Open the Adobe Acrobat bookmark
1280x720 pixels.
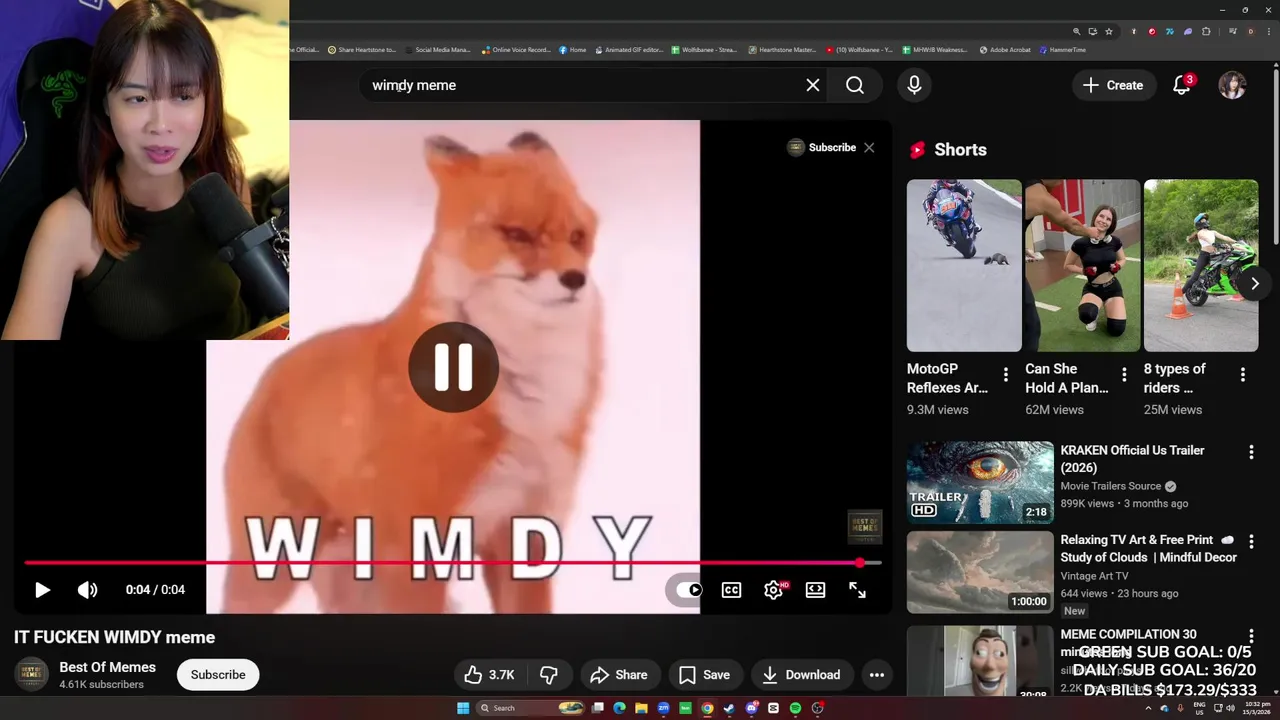point(1005,49)
